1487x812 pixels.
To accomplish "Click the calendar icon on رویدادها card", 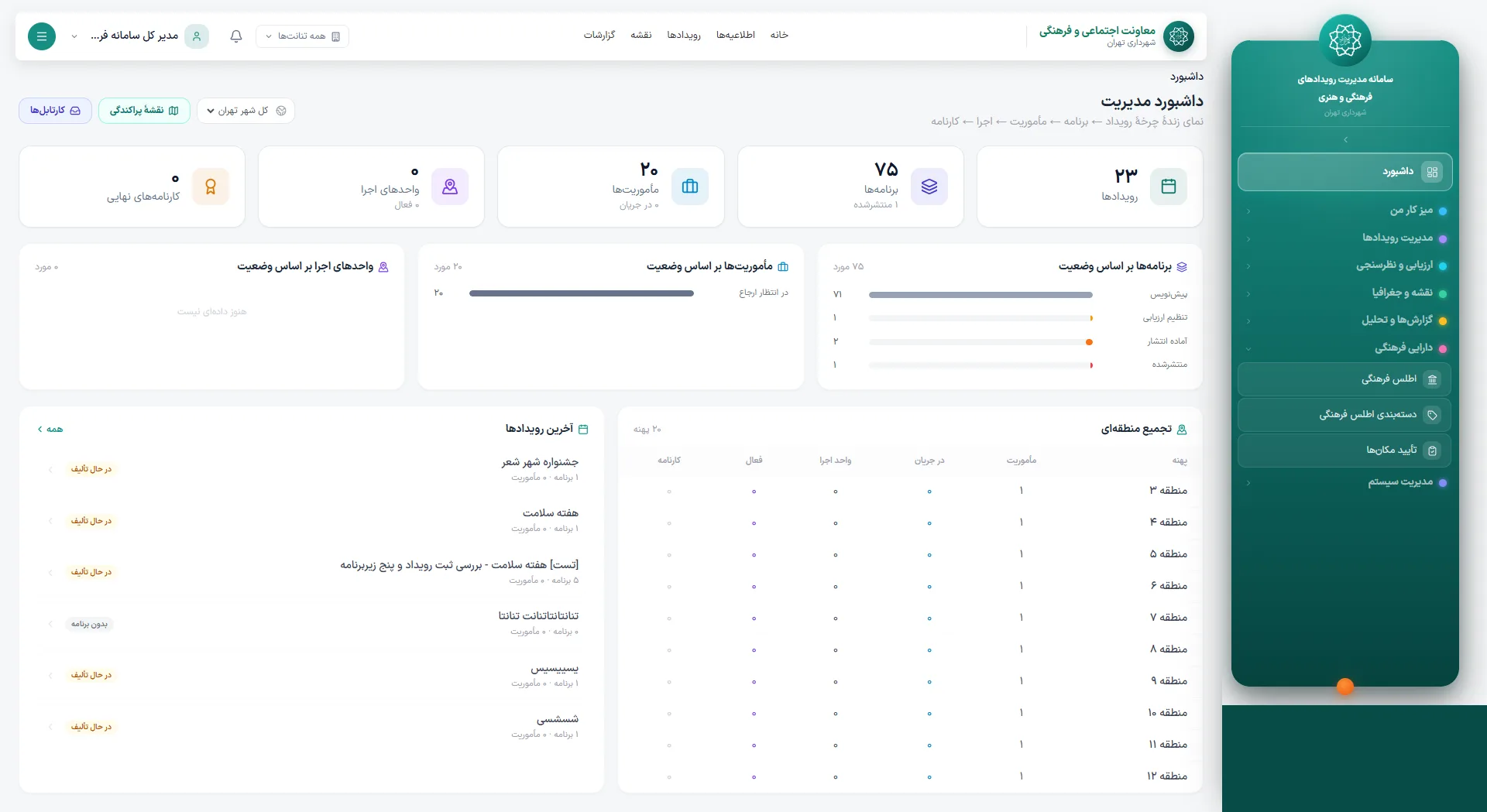I will pos(1169,187).
